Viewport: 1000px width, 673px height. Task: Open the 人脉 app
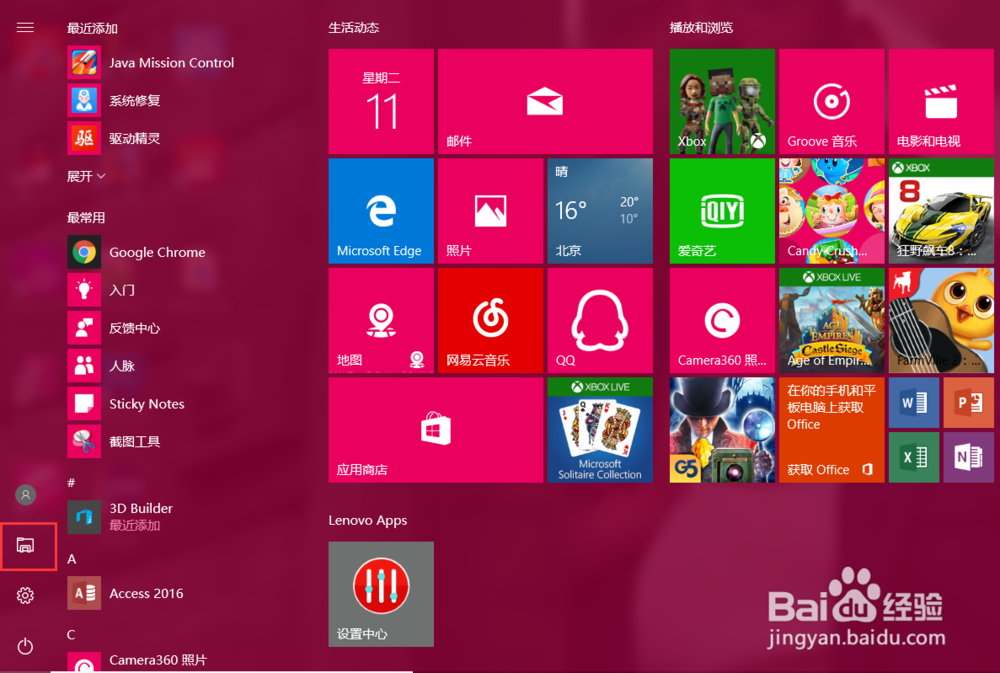(102, 366)
